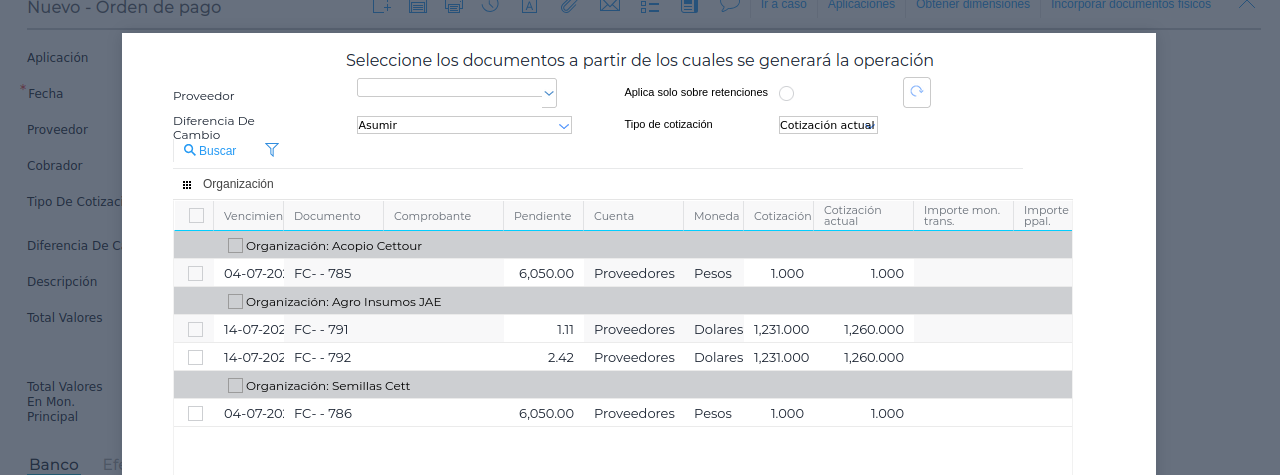Viewport: 1280px width, 475px height.
Task: Click the comment bubble icon in toolbar
Action: point(730,6)
